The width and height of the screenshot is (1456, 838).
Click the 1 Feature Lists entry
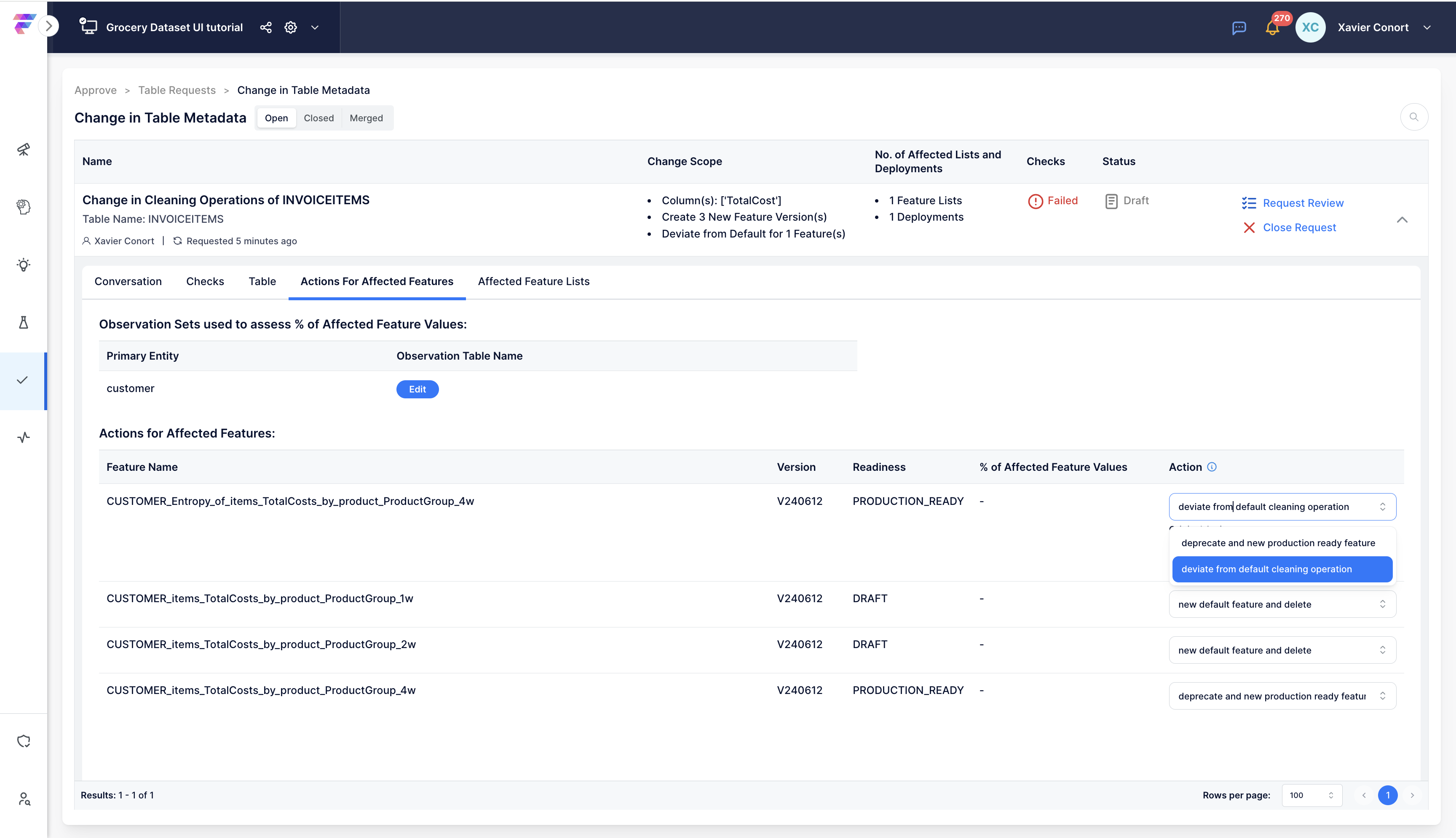(x=925, y=200)
